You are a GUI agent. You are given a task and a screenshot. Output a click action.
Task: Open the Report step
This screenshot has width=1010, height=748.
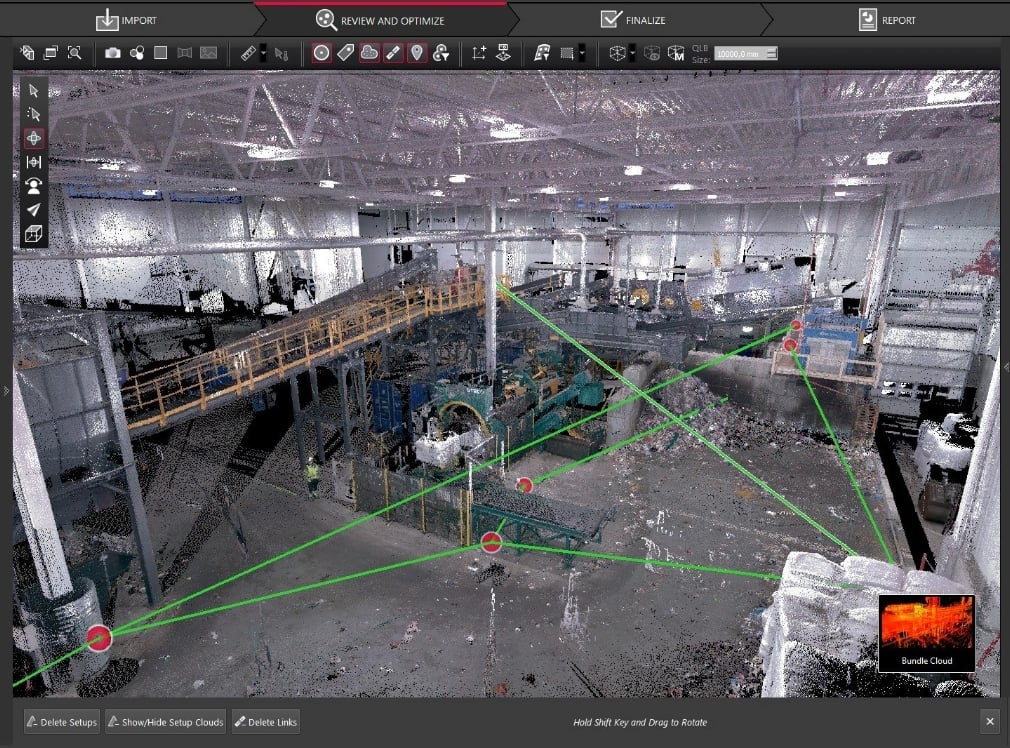pyautogui.click(x=887, y=20)
